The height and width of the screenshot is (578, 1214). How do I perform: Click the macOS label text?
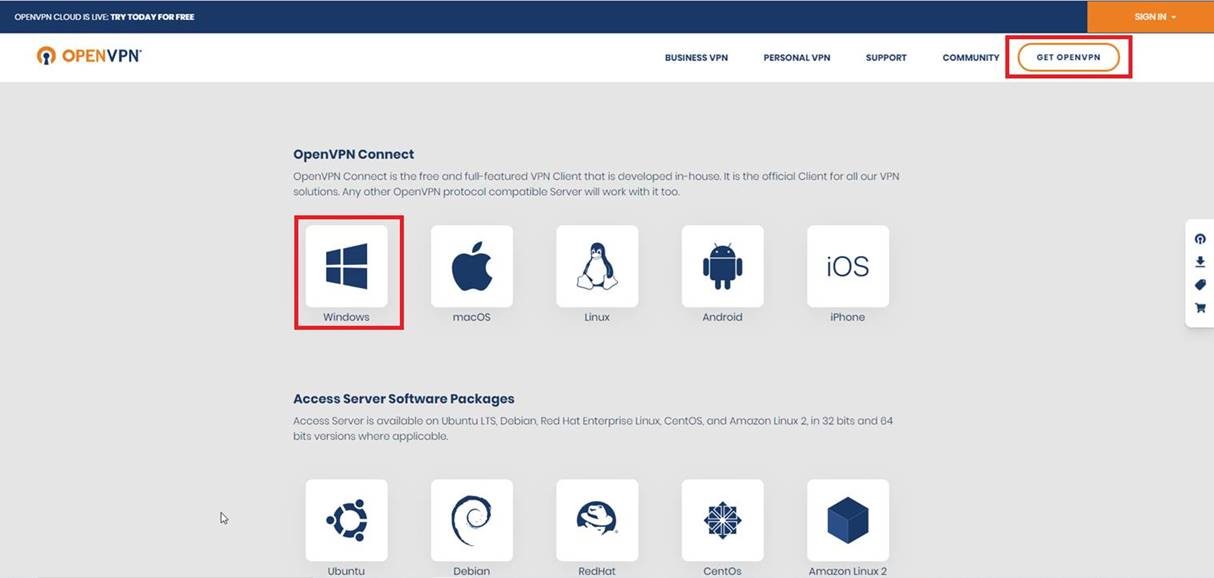(x=472, y=317)
